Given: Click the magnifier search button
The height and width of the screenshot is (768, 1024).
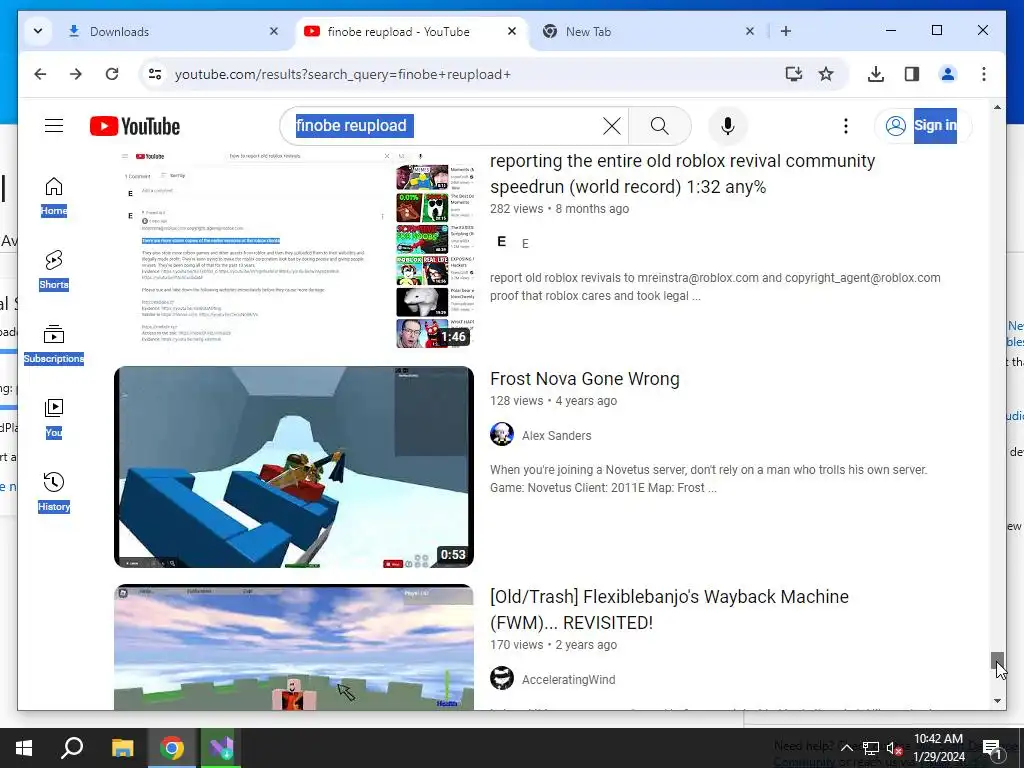Looking at the screenshot, I should [x=660, y=125].
